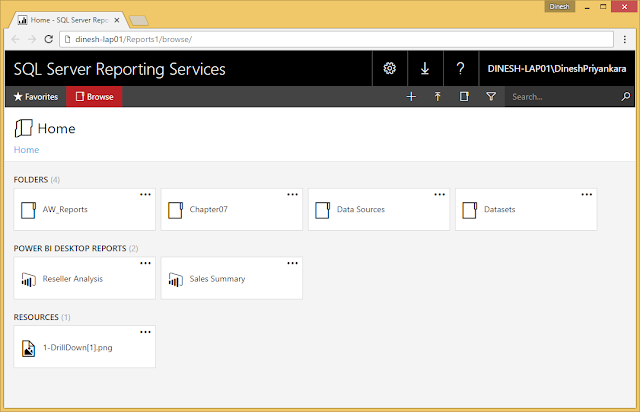Image resolution: width=640 pixels, height=412 pixels.
Task: Open ellipsis menu for Datasets
Action: tap(587, 195)
